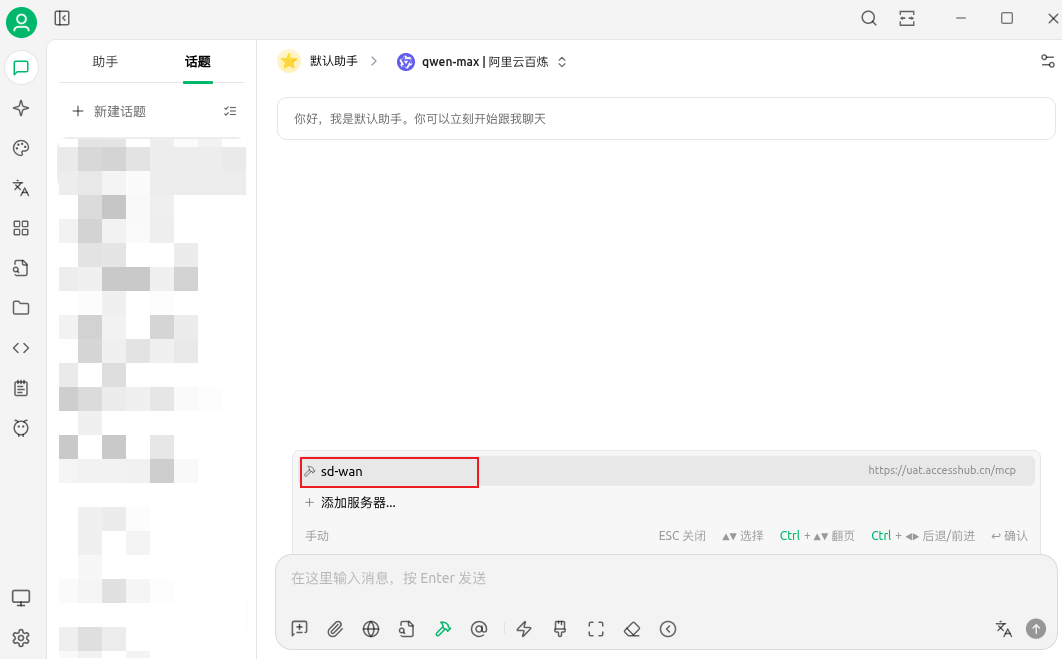Viewport: 1062px width, 659px height.
Task: Click 新建话题 to create a topic
Action: 109,111
